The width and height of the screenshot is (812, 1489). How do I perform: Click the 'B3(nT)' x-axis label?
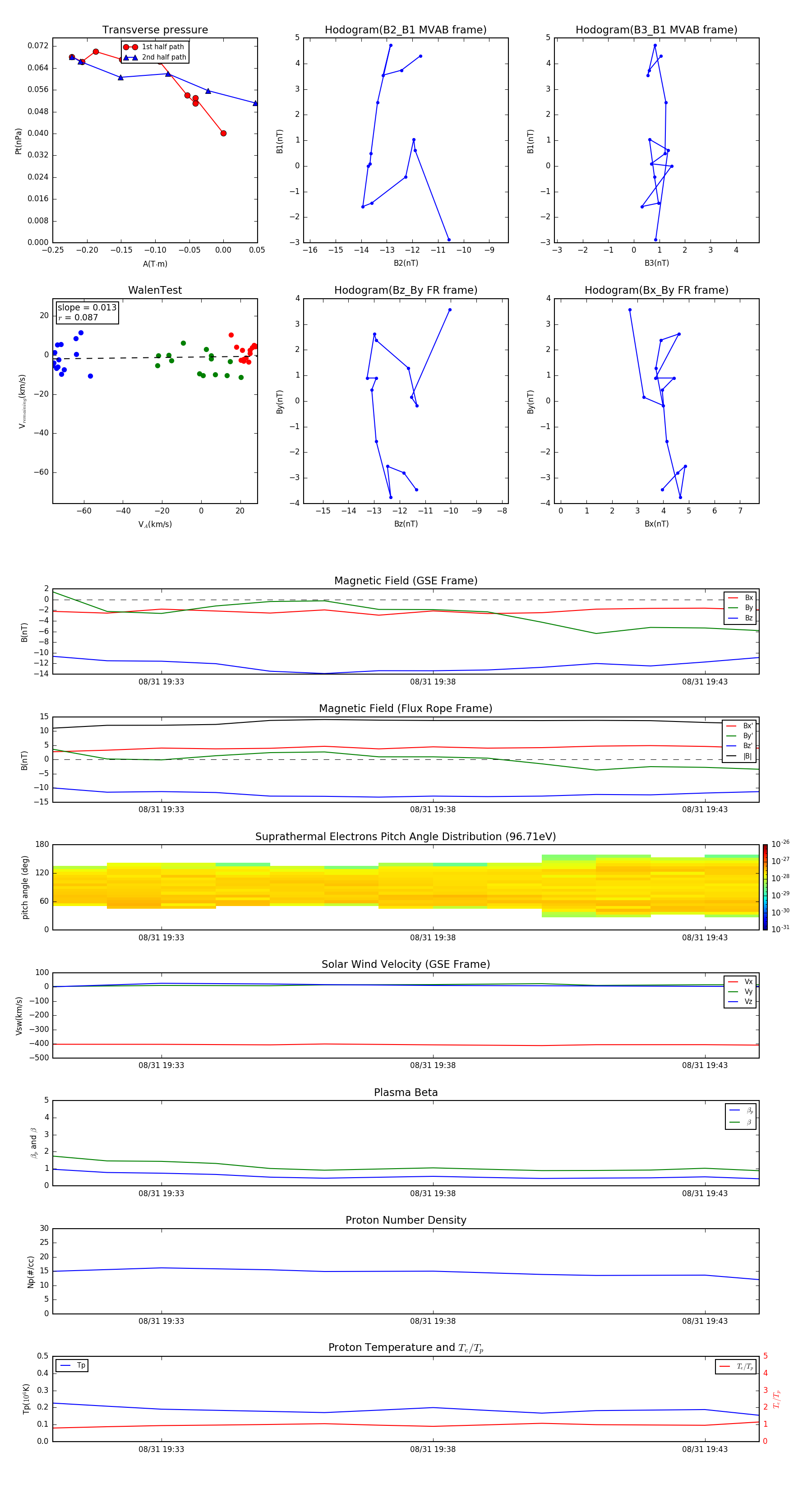(x=656, y=263)
